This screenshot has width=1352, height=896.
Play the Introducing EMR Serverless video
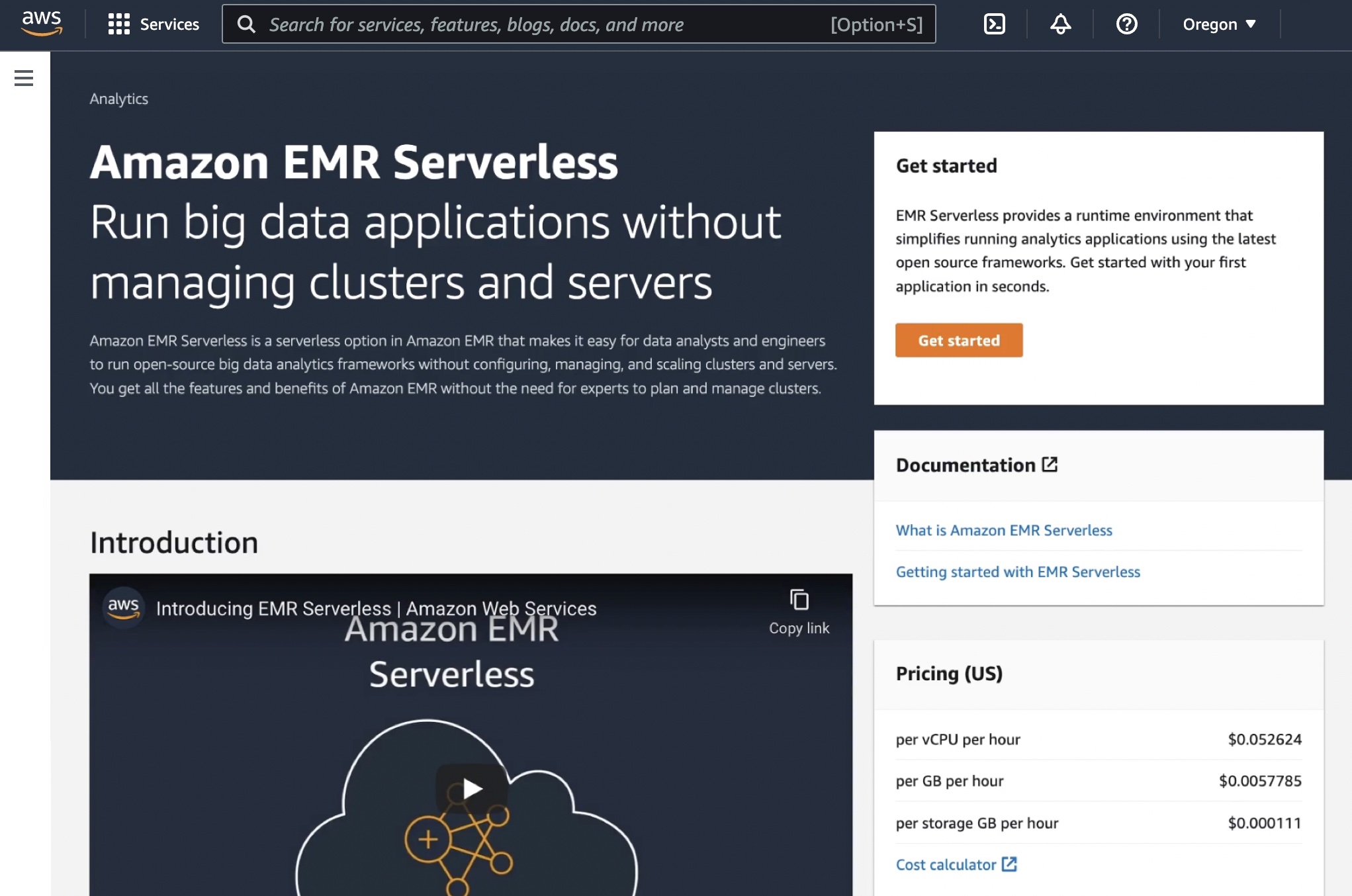tap(471, 788)
